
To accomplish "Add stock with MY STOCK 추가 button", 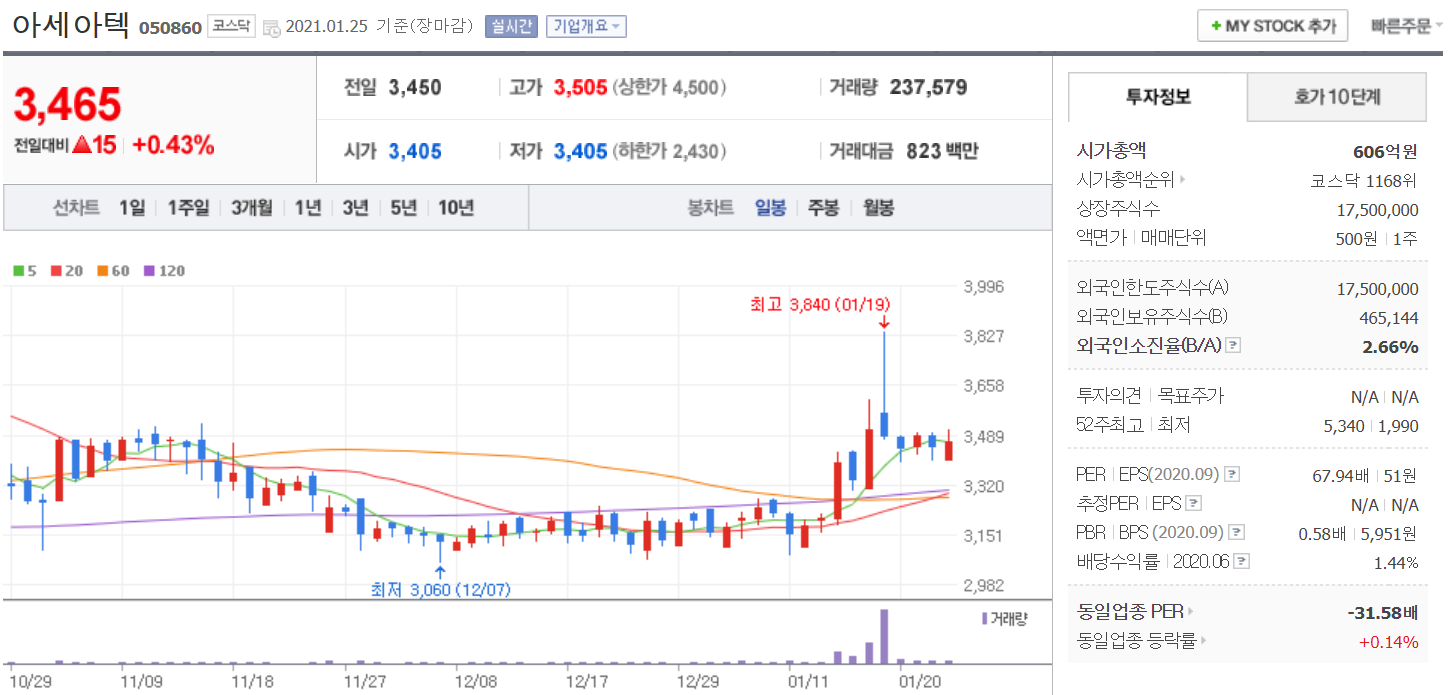I will pyautogui.click(x=1272, y=26).
